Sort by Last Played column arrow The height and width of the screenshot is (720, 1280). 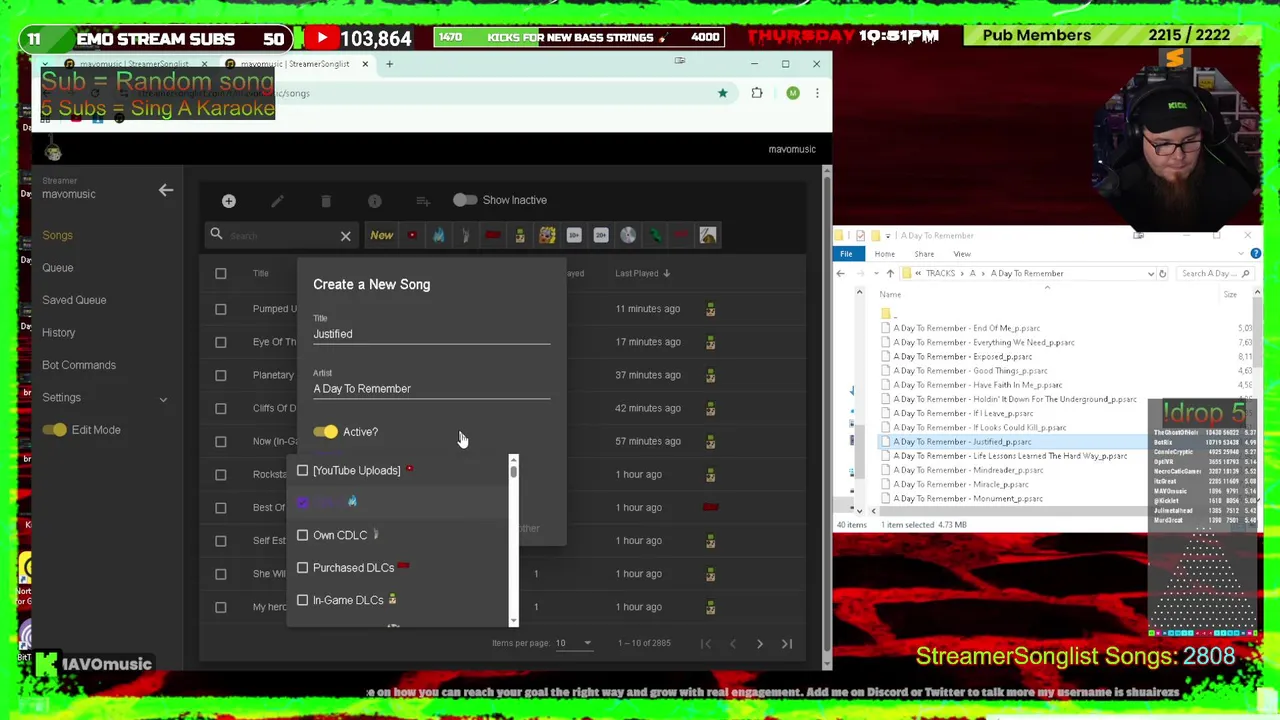[x=666, y=273]
